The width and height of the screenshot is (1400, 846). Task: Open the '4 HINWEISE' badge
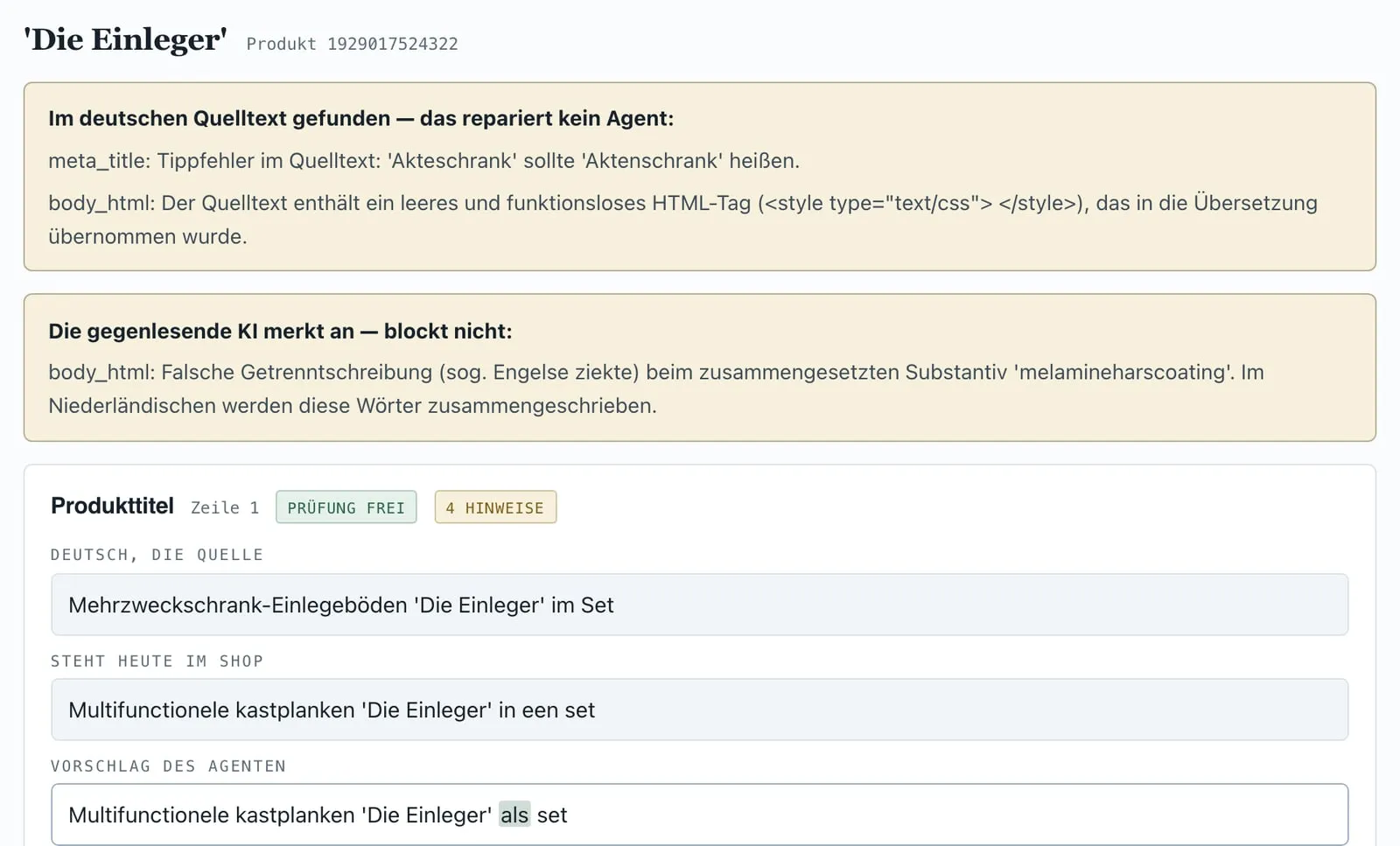(x=495, y=507)
